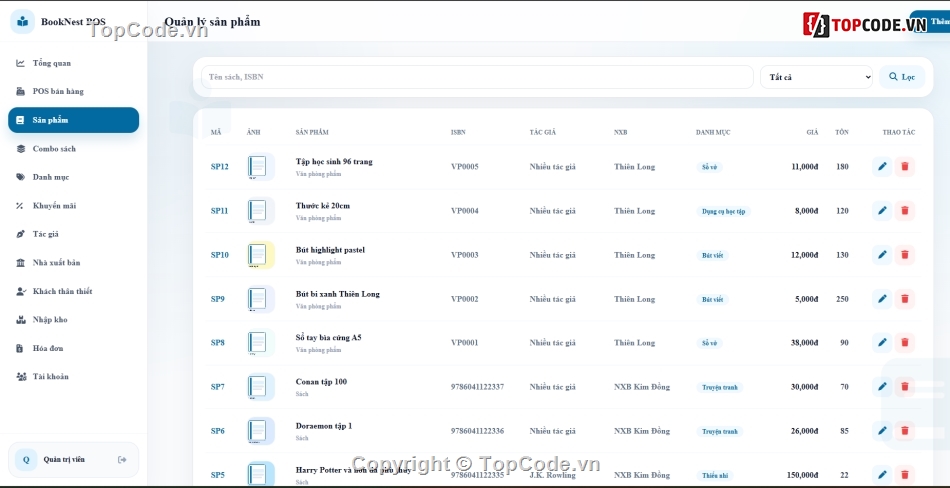Image resolution: width=950 pixels, height=488 pixels.
Task: Edit product SP12 with pencil icon
Action: coord(882,167)
